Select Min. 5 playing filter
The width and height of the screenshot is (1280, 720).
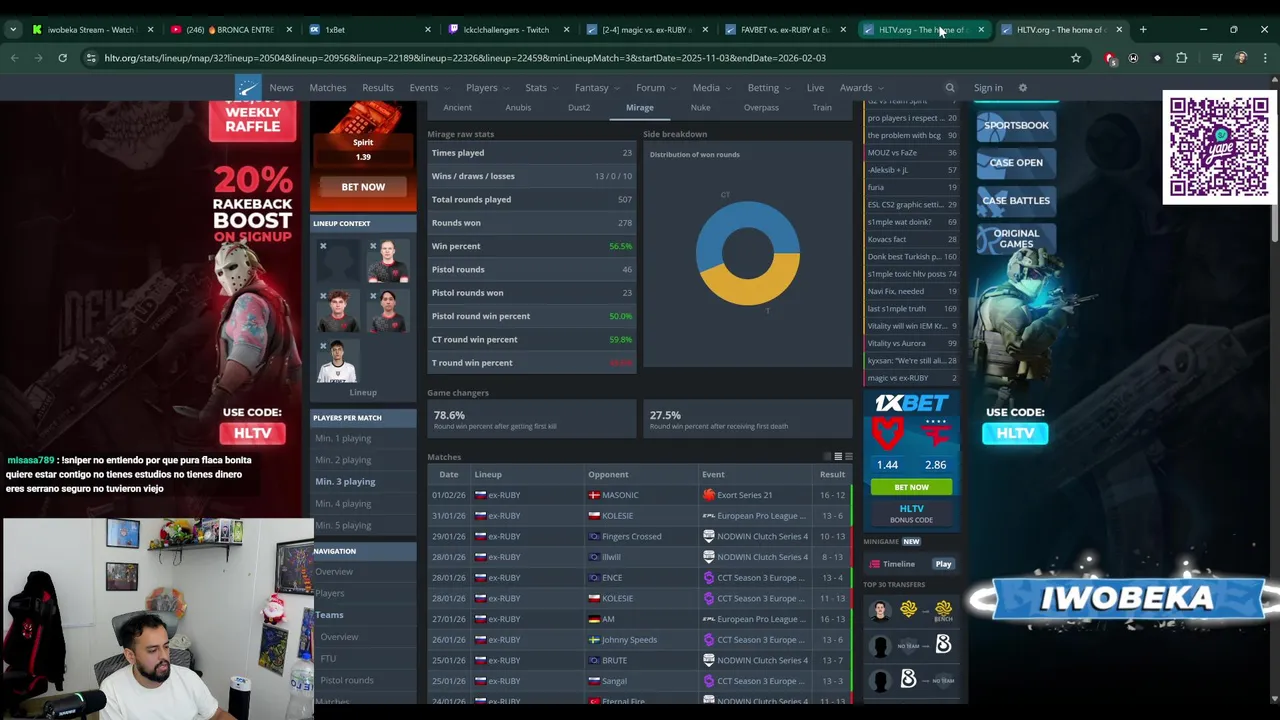coord(343,525)
